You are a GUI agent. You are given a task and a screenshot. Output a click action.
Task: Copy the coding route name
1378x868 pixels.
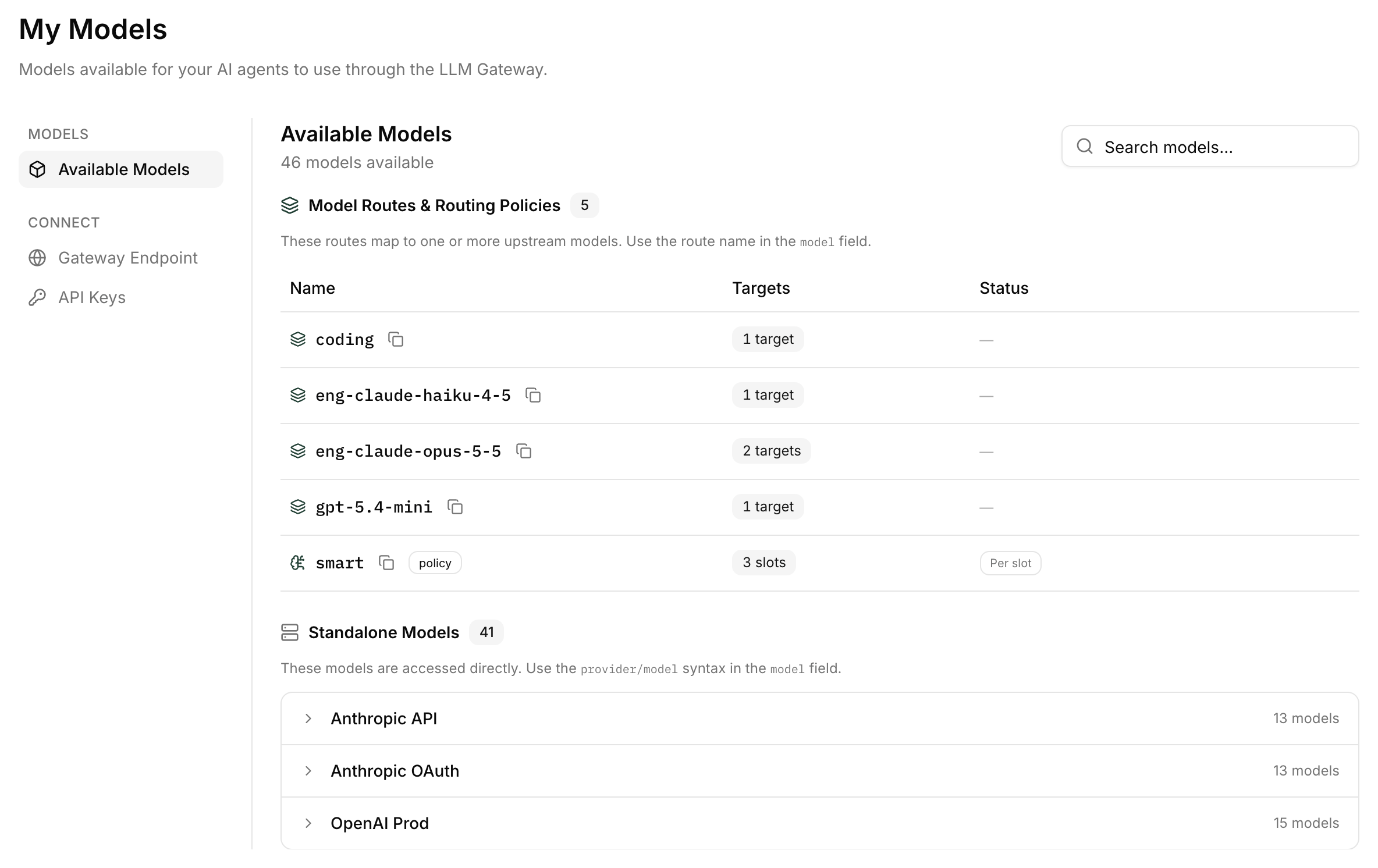(x=396, y=339)
